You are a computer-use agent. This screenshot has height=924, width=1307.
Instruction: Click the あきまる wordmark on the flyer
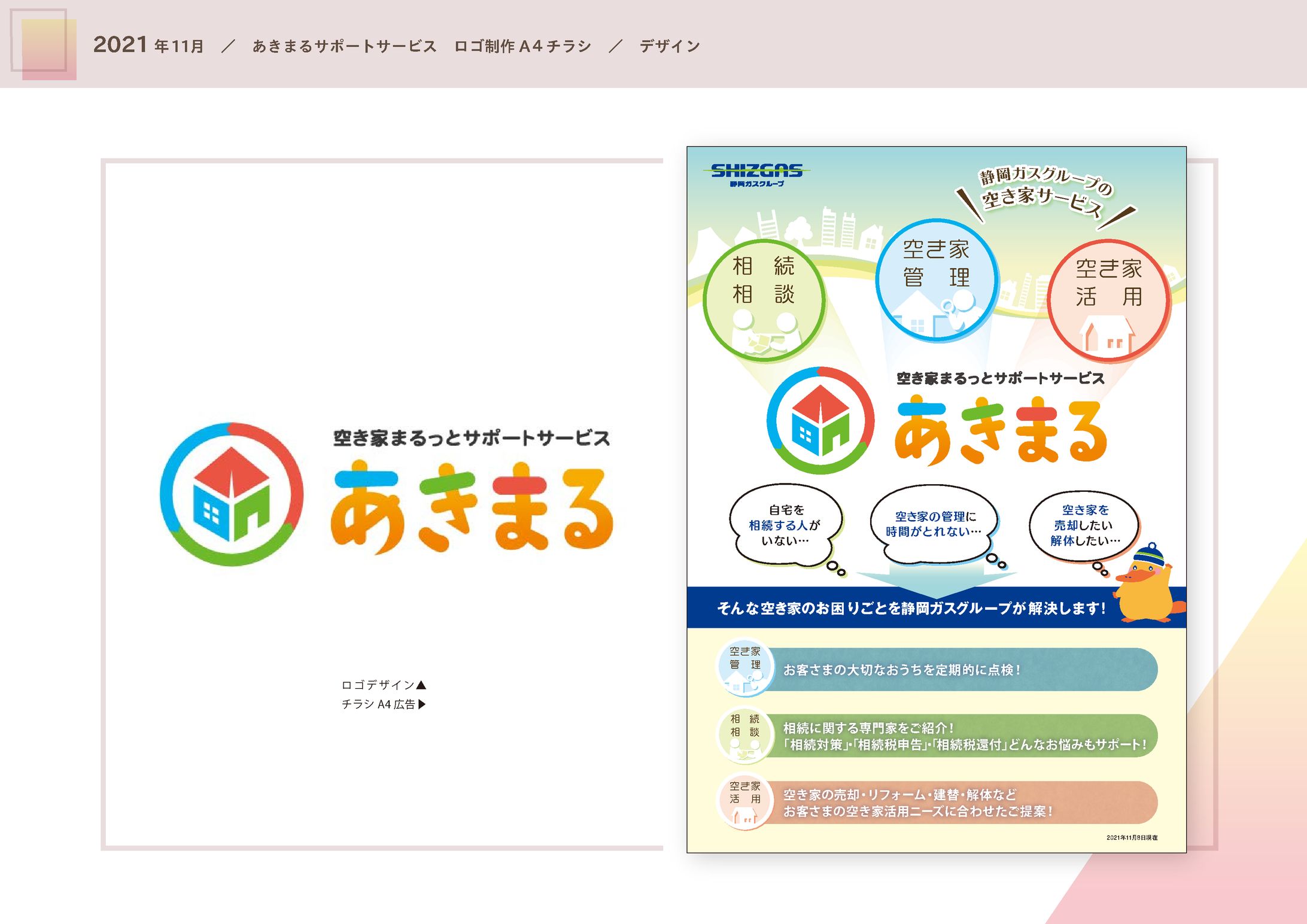(x=1000, y=430)
